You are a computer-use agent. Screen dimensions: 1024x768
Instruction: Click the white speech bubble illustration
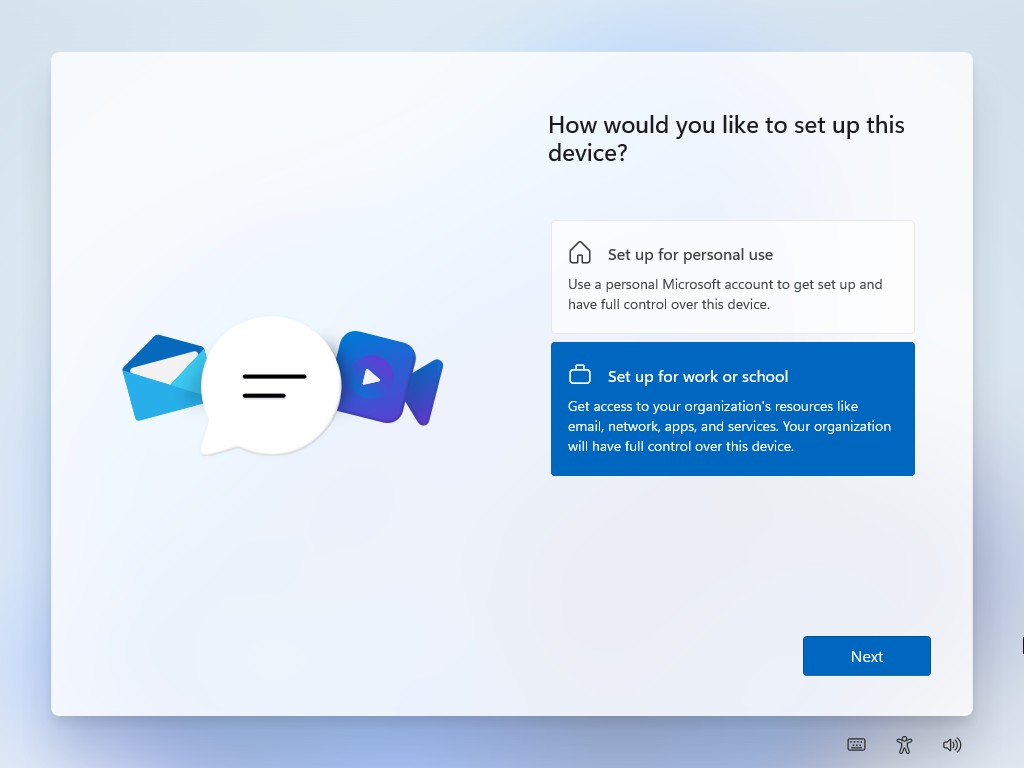[x=270, y=386]
